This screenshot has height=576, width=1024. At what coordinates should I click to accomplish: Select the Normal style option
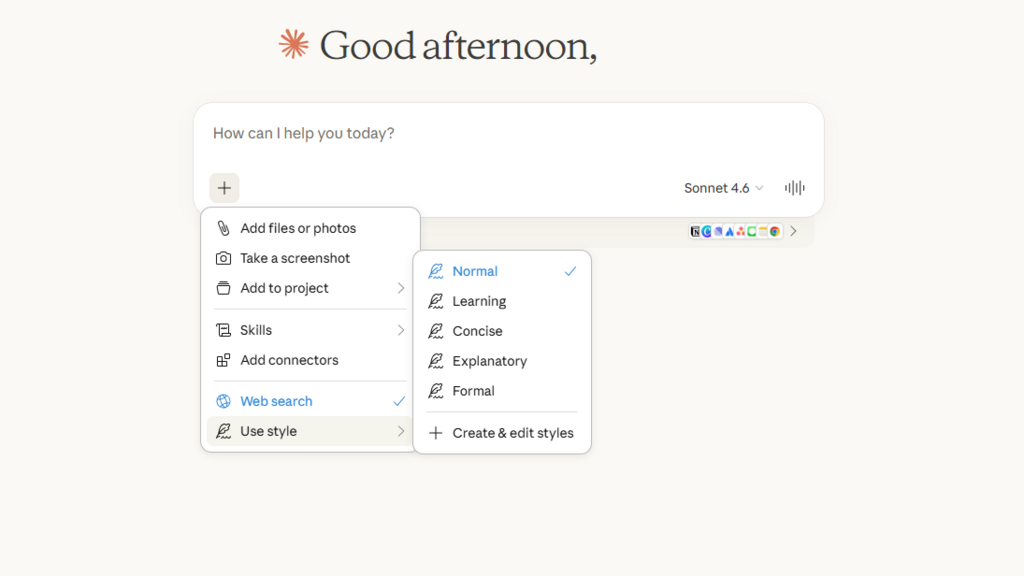[x=475, y=271]
